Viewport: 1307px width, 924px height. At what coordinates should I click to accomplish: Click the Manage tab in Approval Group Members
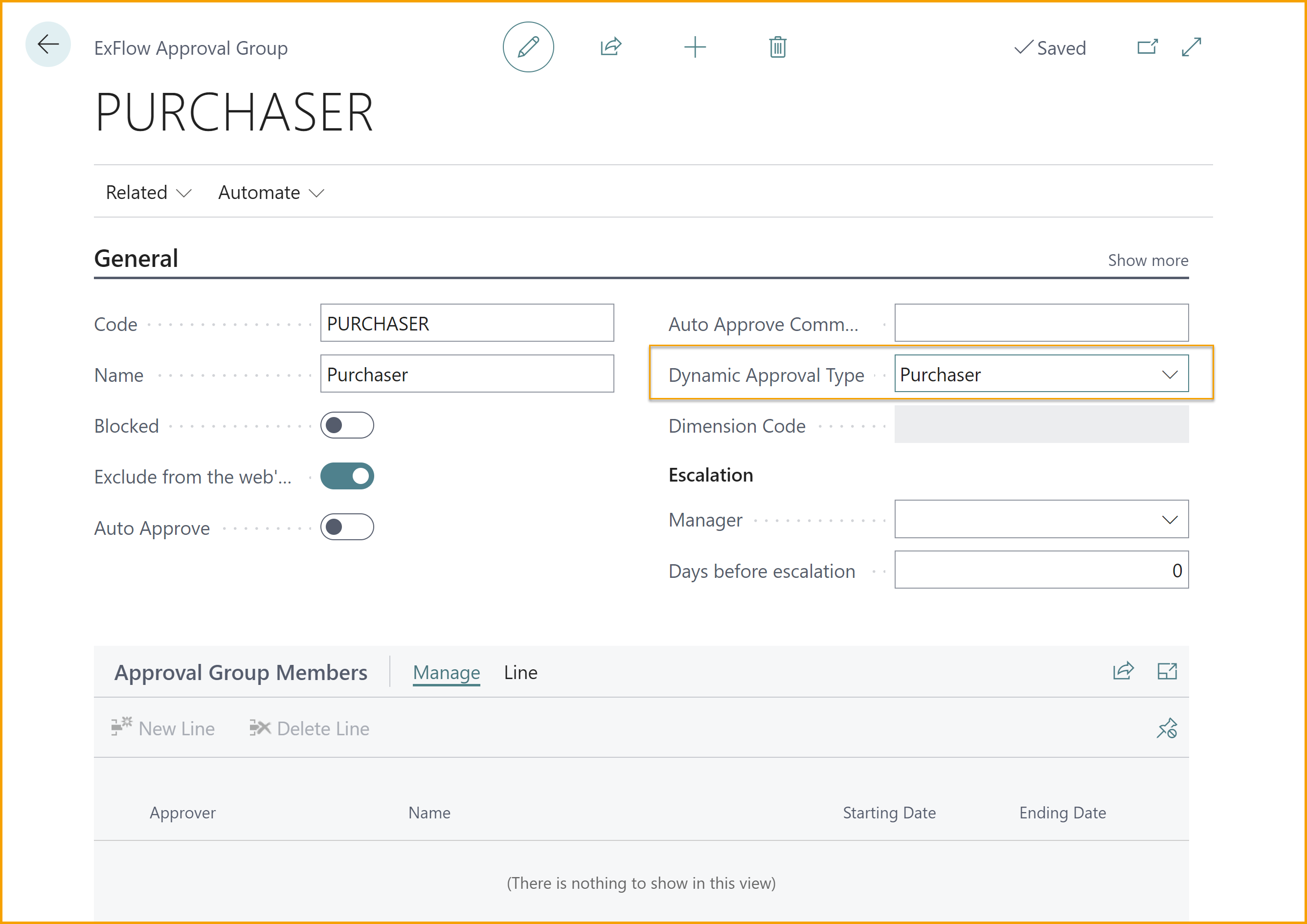pos(445,672)
